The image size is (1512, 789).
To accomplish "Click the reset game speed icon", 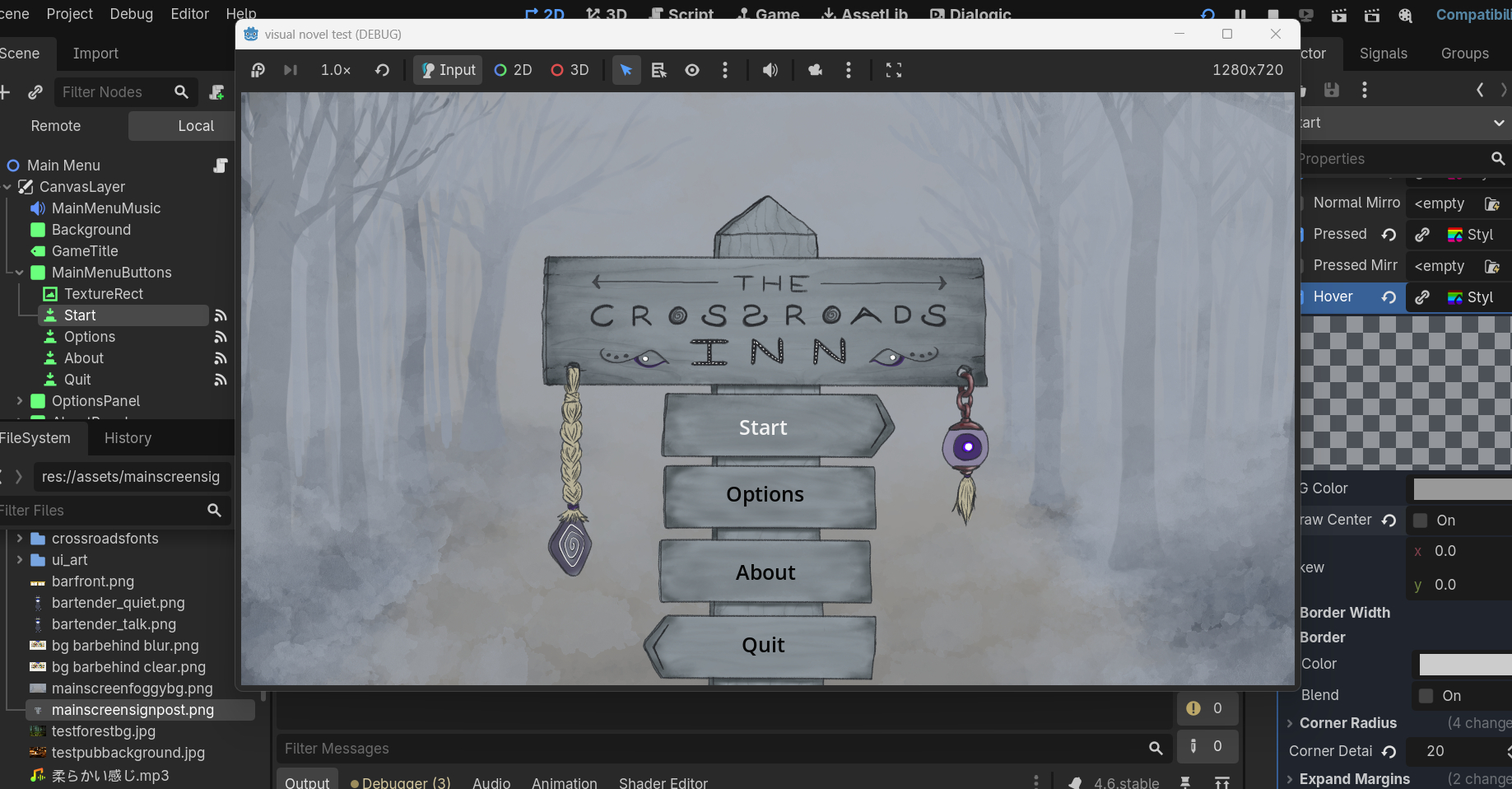I will tap(382, 70).
